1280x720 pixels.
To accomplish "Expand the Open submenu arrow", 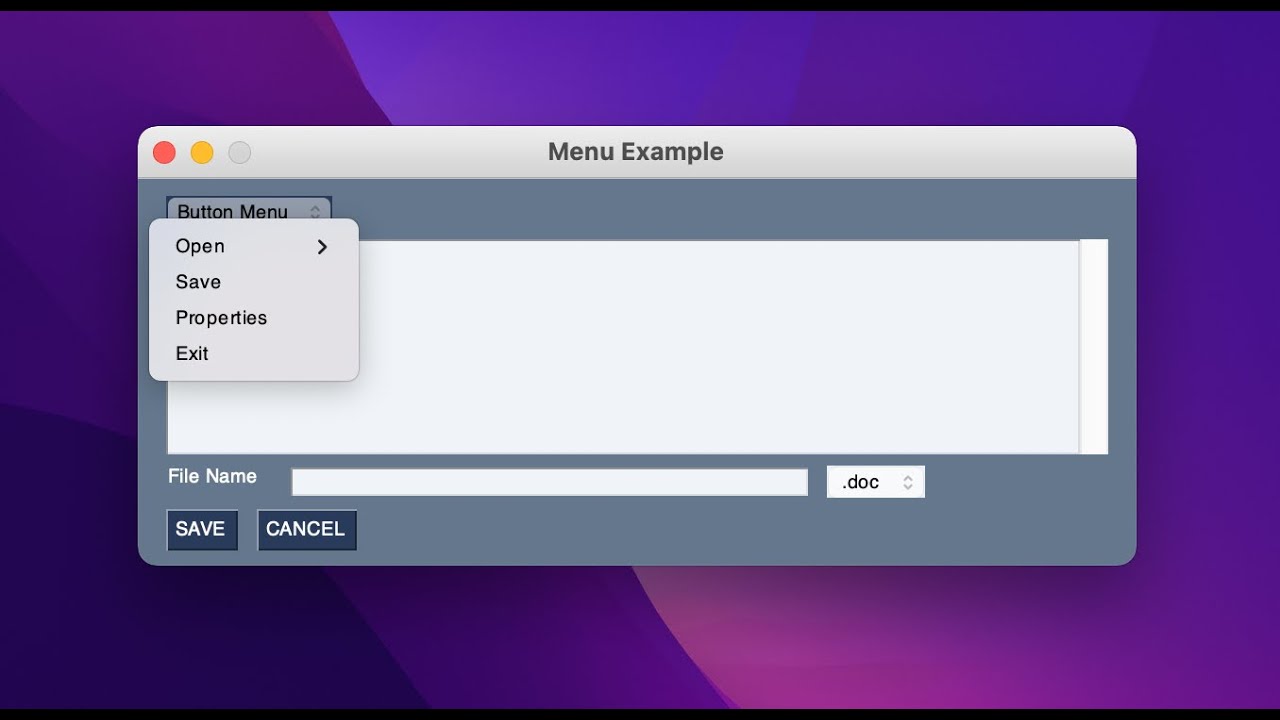I will (322, 247).
